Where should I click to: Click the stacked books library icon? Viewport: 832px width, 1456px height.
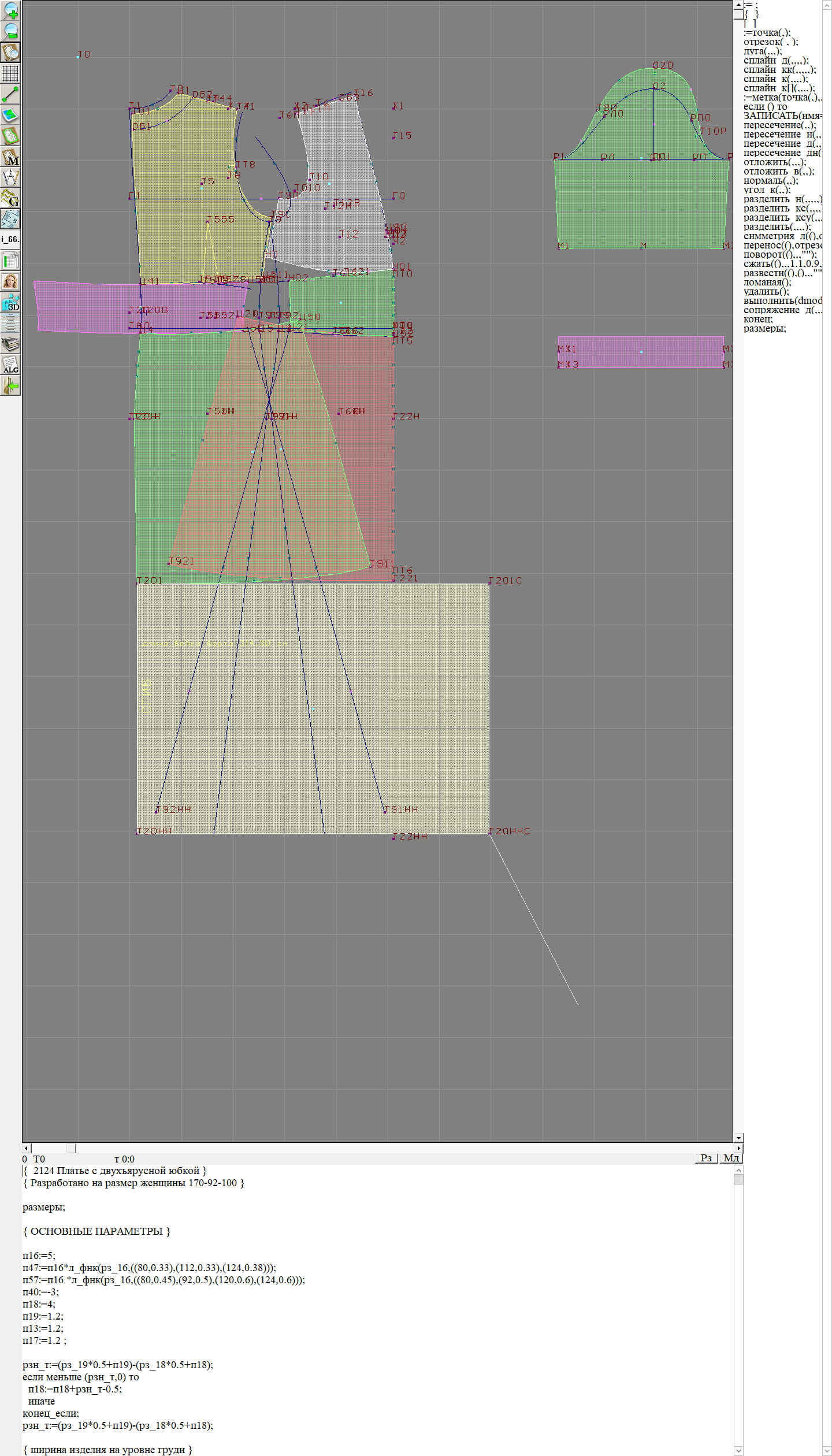(10, 344)
